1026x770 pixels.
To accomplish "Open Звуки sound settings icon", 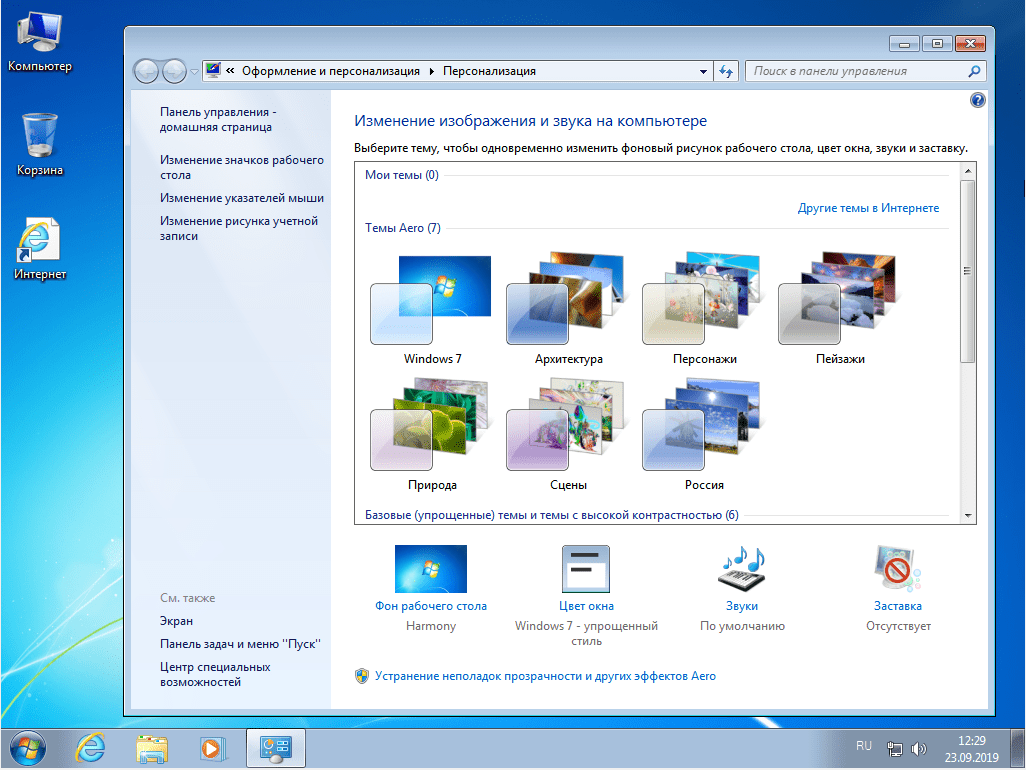I will click(742, 569).
